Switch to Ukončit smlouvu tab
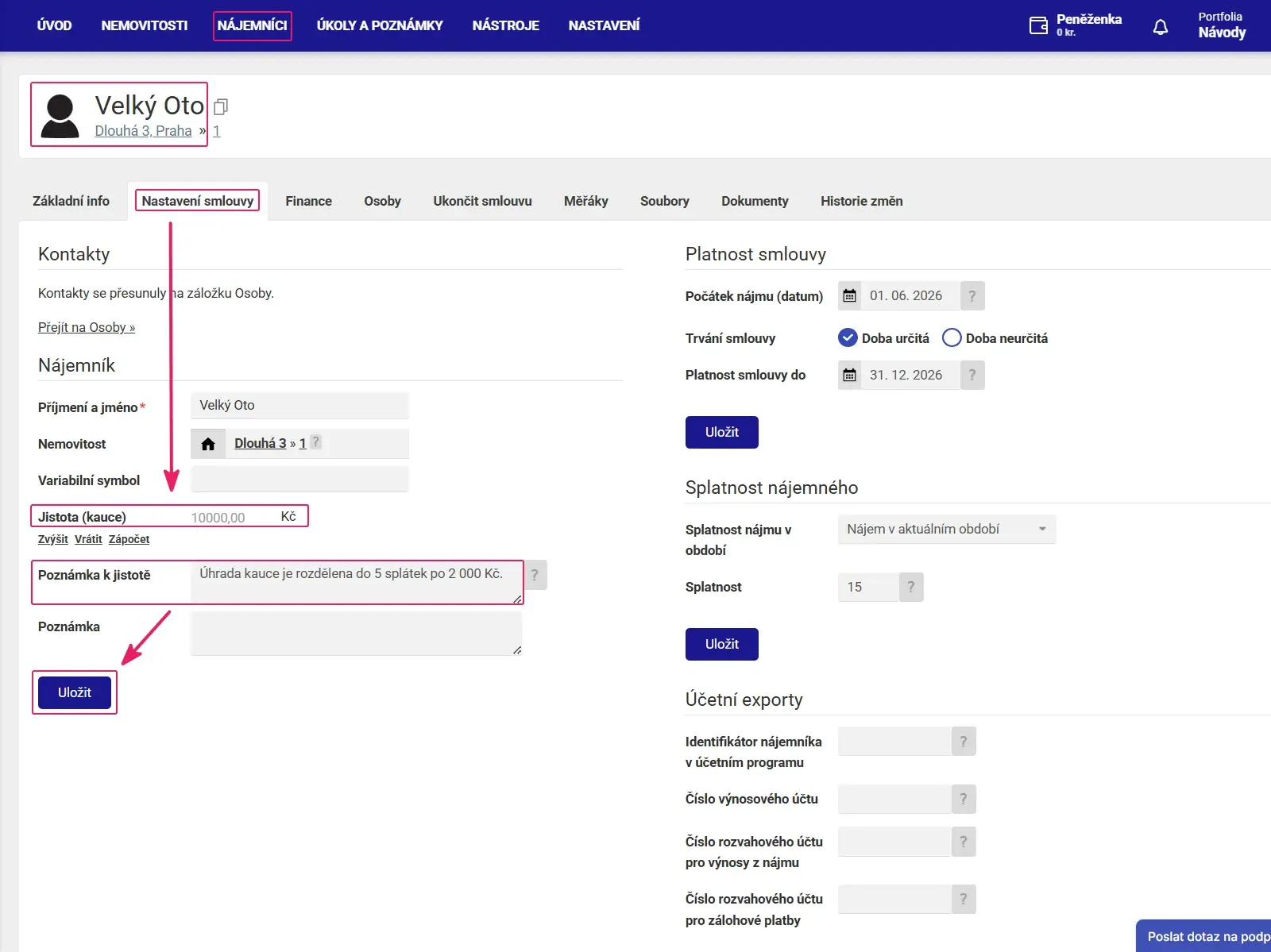This screenshot has height=952, width=1271. tap(483, 202)
